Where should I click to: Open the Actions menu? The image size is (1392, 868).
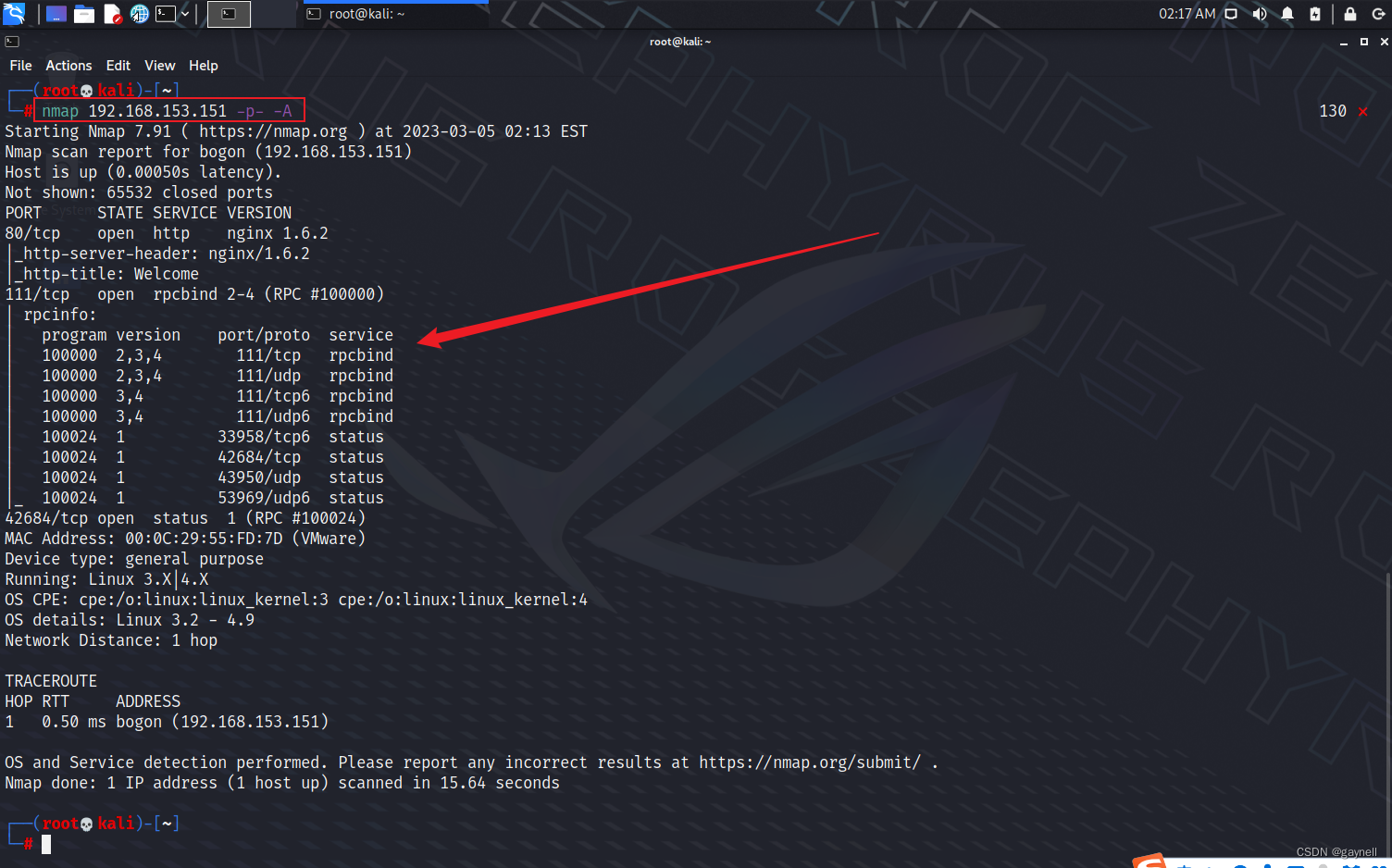click(68, 66)
